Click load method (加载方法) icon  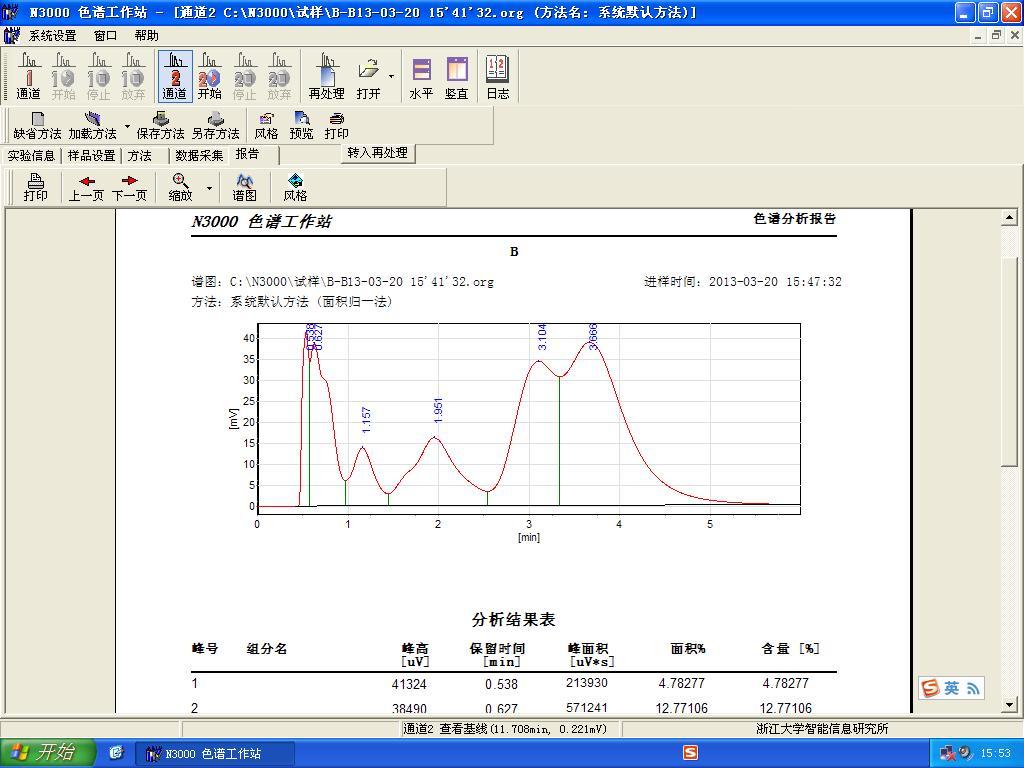point(92,126)
